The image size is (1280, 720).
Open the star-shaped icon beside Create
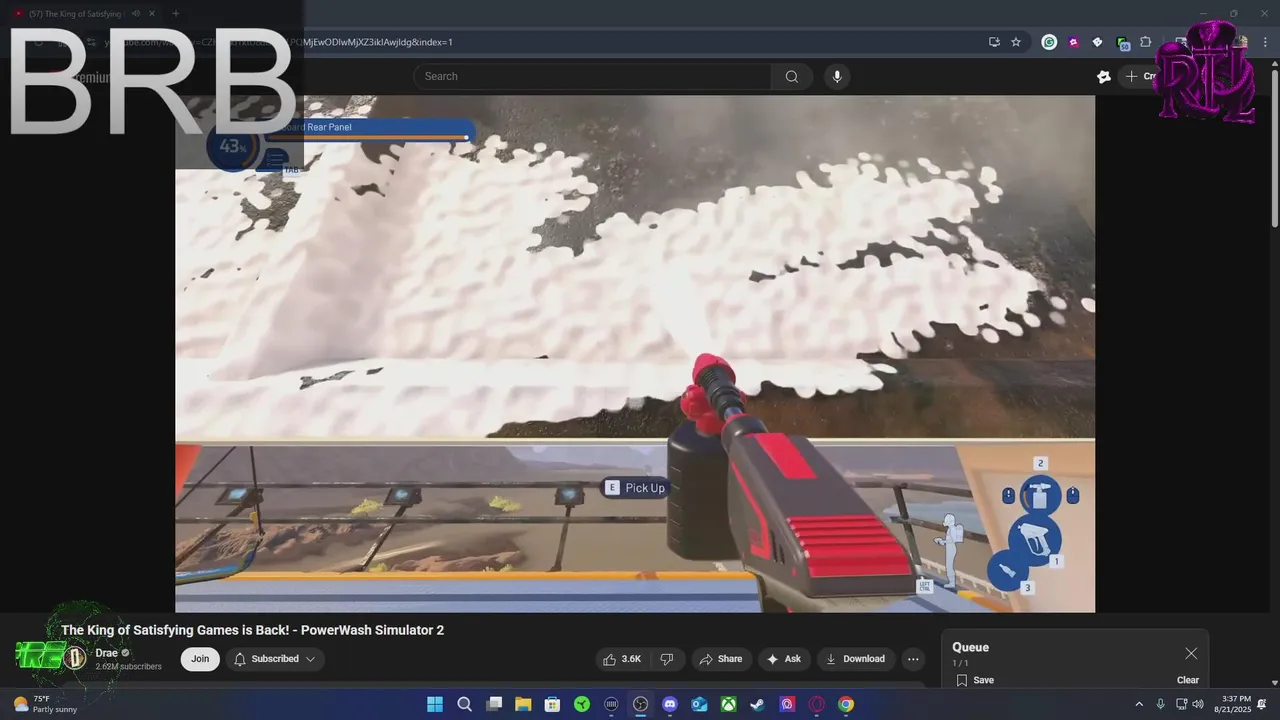(x=1104, y=76)
